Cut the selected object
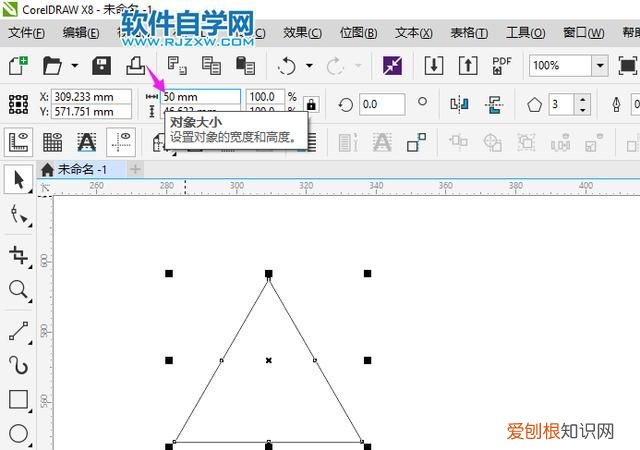This screenshot has height=450, width=640. tap(177, 65)
